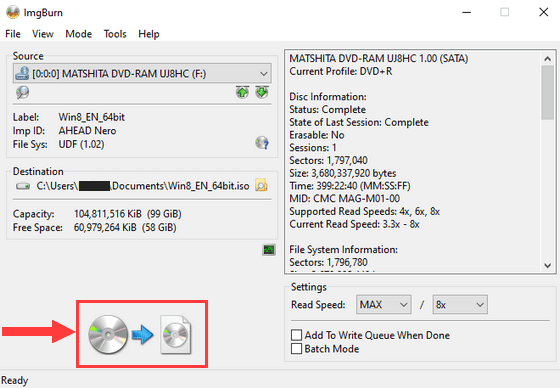Close the ImgBurn window
Screen dimensions: 560x388
pos(544,12)
